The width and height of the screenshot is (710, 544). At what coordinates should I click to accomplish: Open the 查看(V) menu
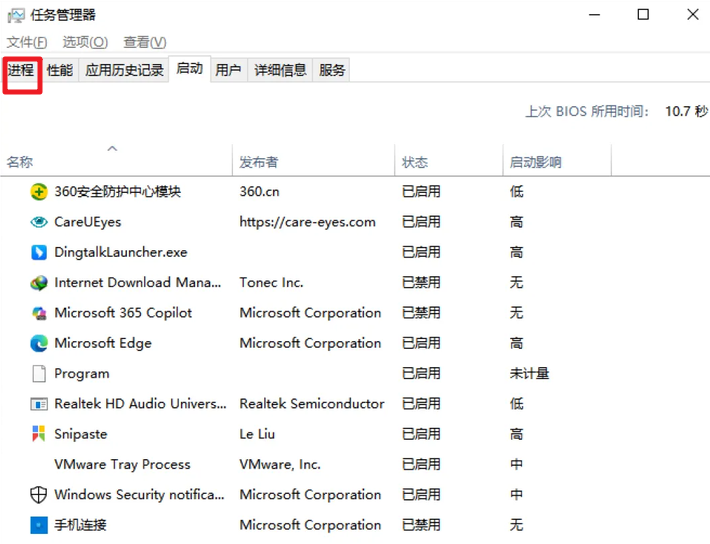click(x=145, y=42)
